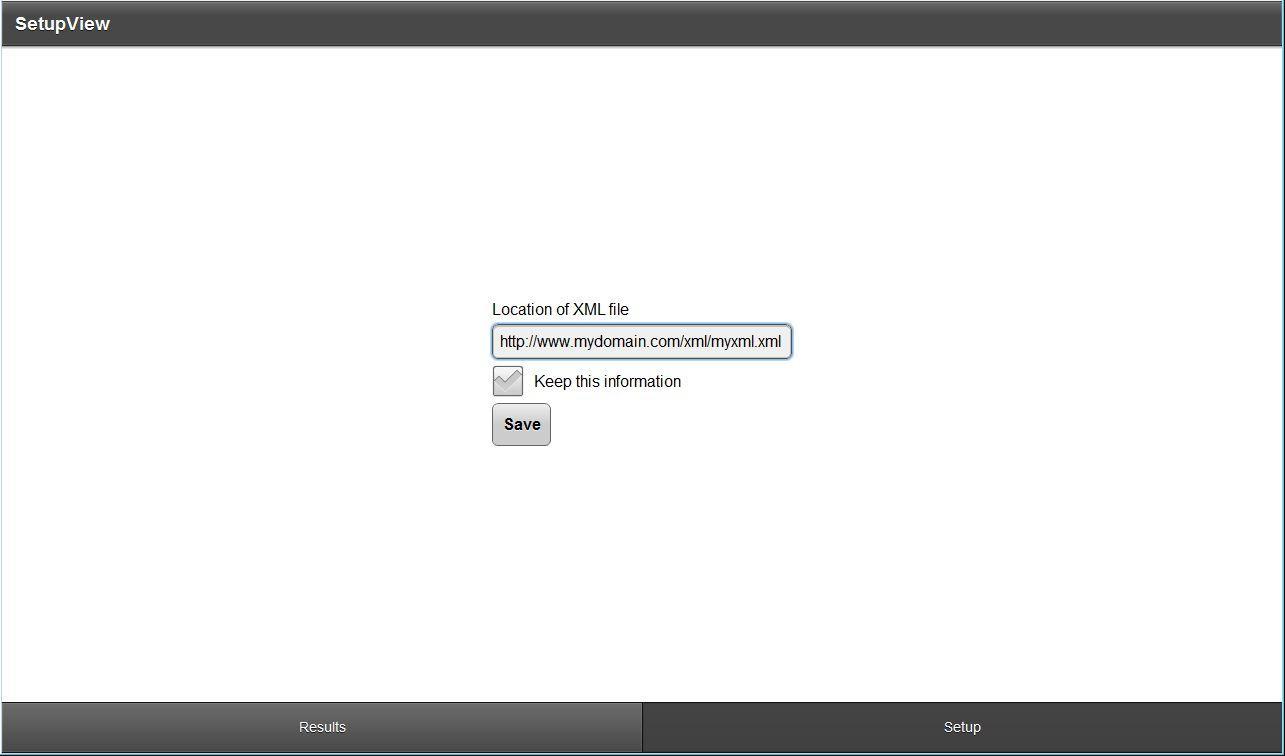Click the SetupView title text

coord(62,24)
